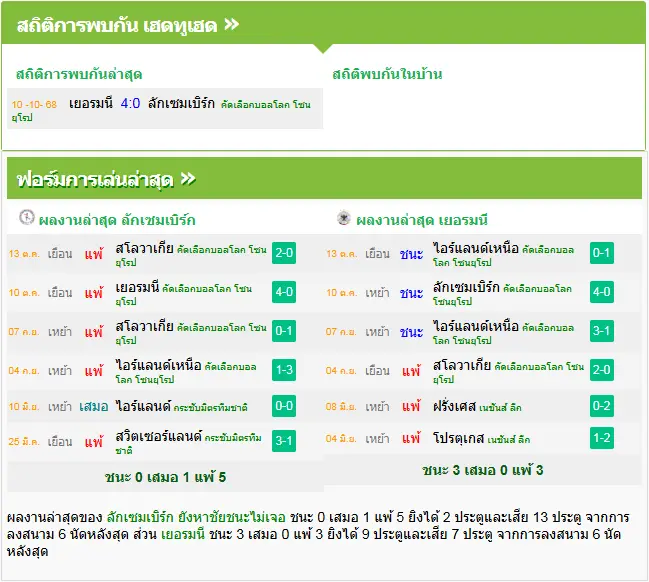Click the double arrow beside ฟอร์มการเล่นล่าสุด
649x582 pixels.
point(188,179)
